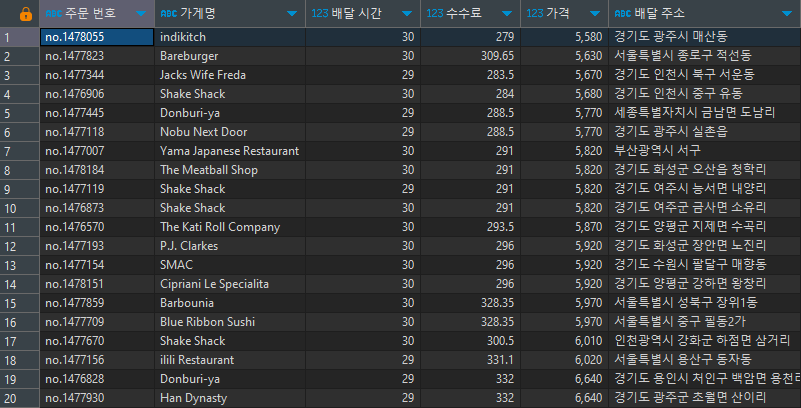Click fee value 283.5

(x=501, y=75)
